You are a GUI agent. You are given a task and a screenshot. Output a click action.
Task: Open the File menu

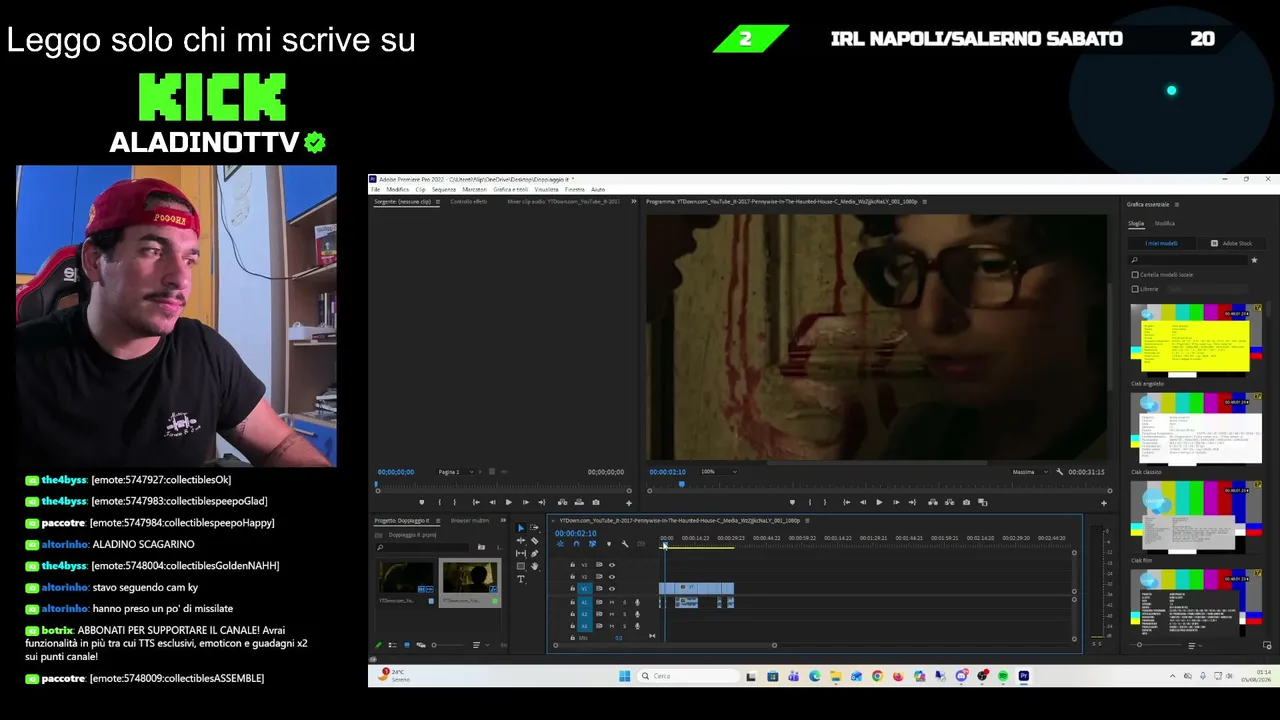[376, 189]
